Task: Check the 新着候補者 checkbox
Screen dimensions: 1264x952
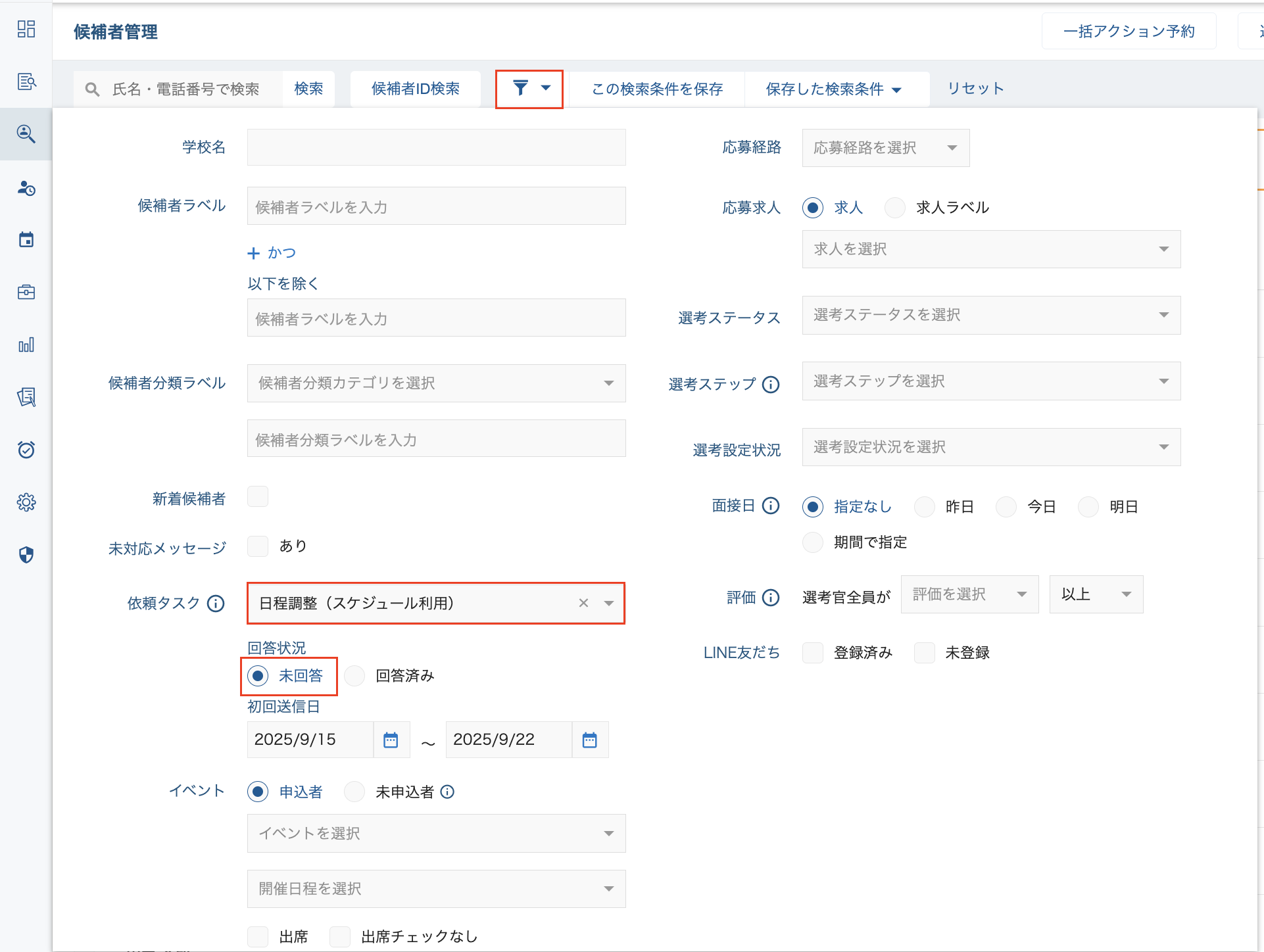Action: tap(258, 496)
